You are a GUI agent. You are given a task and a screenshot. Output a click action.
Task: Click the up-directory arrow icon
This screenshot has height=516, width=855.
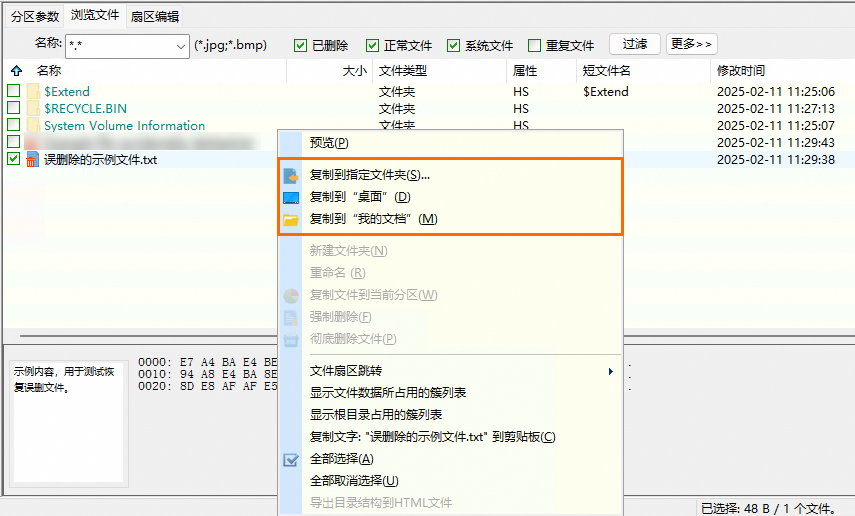(x=16, y=70)
